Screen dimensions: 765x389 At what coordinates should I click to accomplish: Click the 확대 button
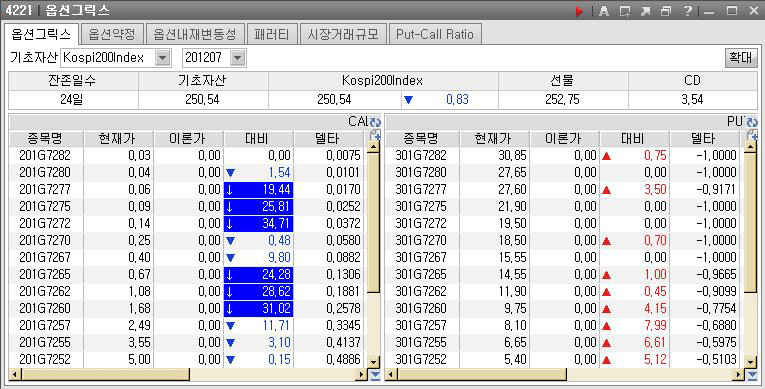coord(741,58)
